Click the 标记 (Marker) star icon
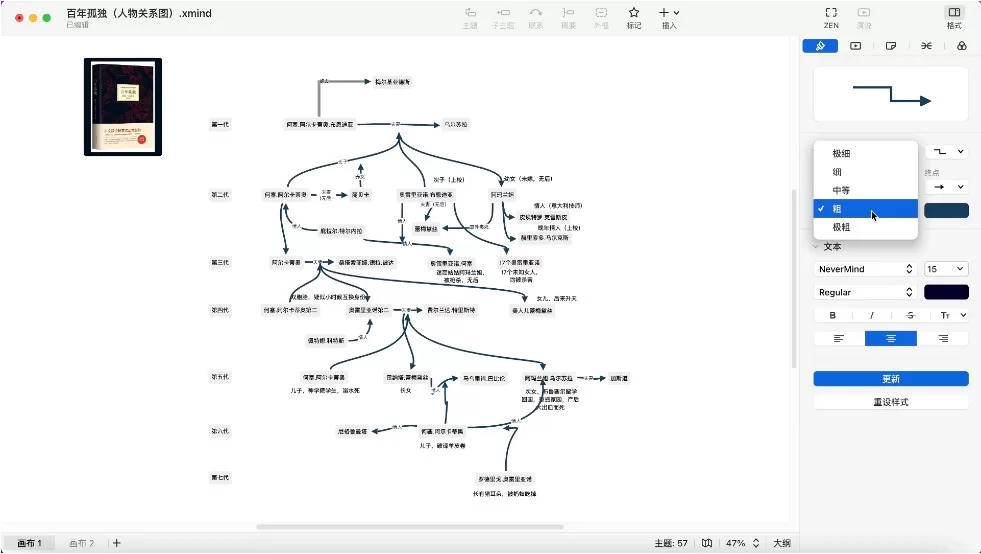The height and width of the screenshot is (554, 981). (633, 13)
